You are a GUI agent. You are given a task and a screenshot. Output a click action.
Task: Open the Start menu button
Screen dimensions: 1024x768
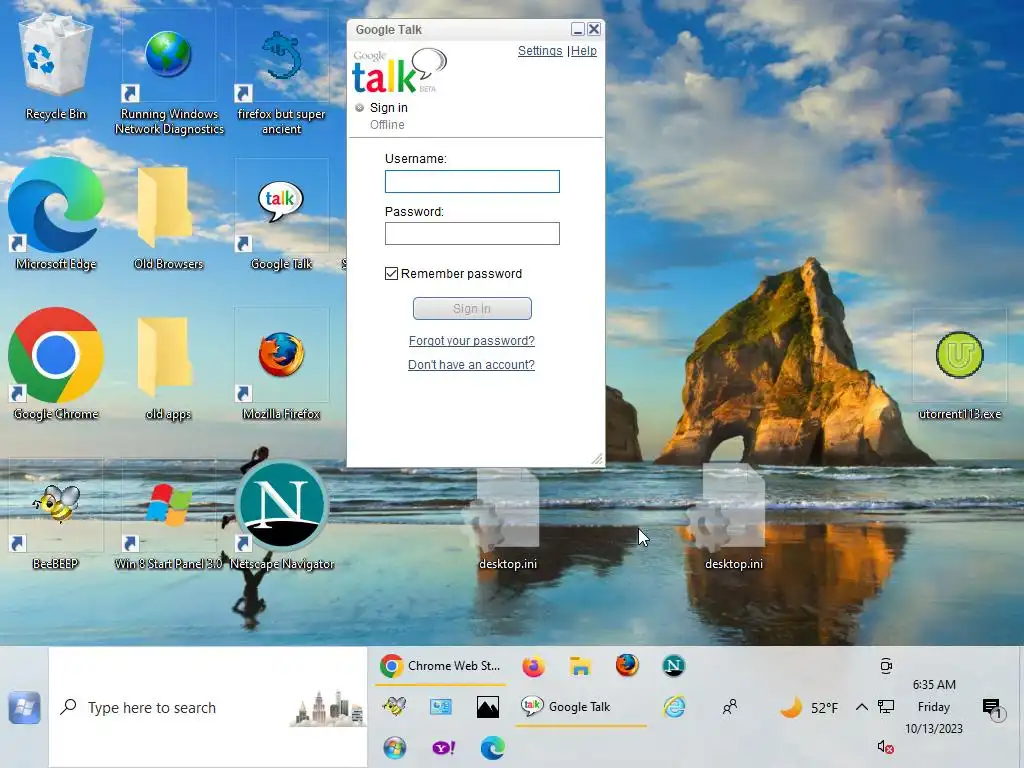(24, 707)
